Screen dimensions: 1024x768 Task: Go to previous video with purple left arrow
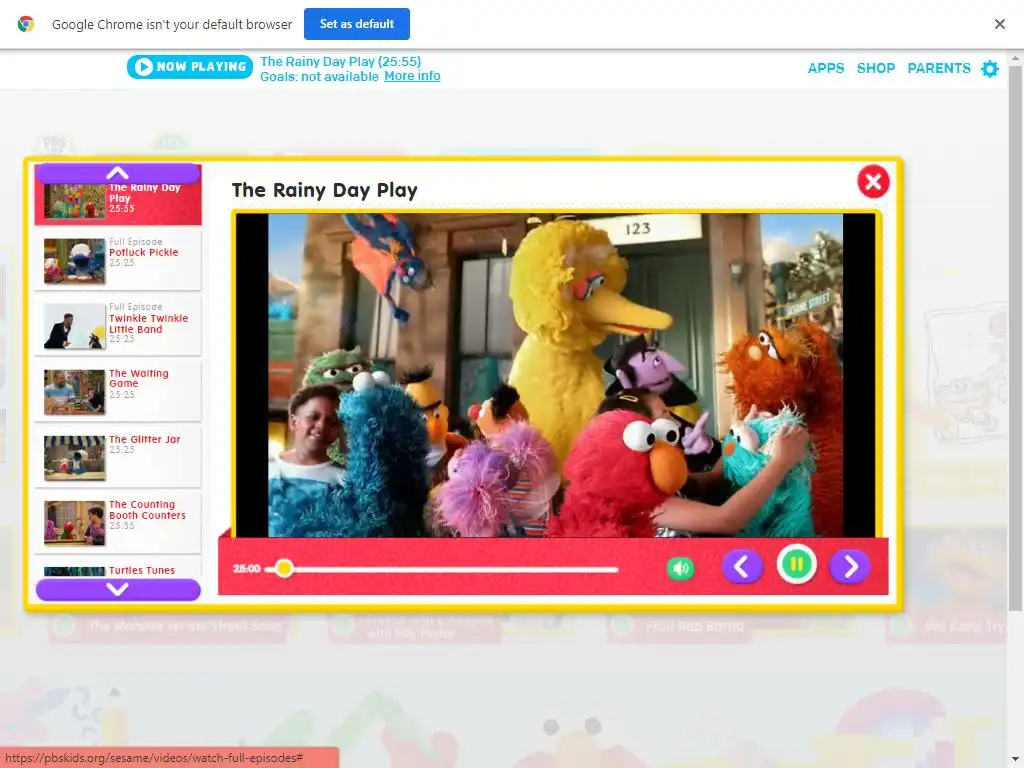point(742,566)
